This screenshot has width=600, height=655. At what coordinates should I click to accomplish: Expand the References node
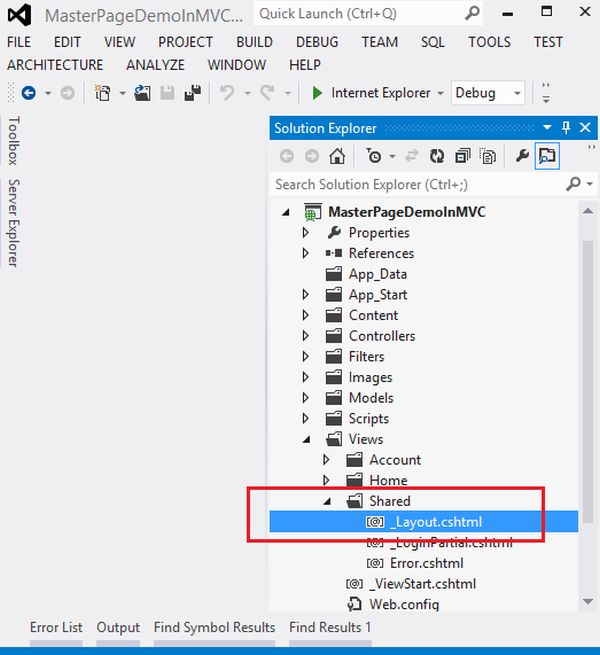pos(305,253)
